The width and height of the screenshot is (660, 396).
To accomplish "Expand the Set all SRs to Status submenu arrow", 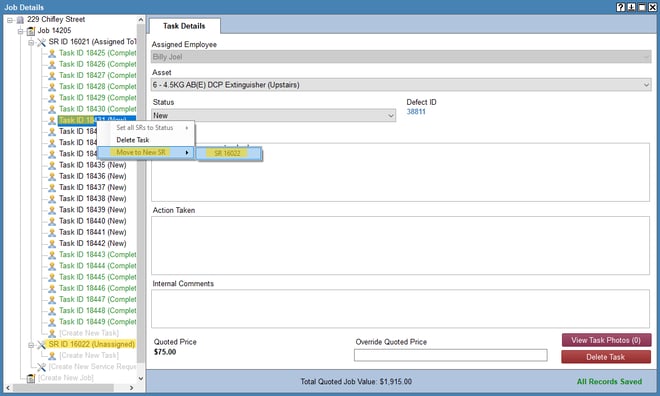I will [x=187, y=128].
